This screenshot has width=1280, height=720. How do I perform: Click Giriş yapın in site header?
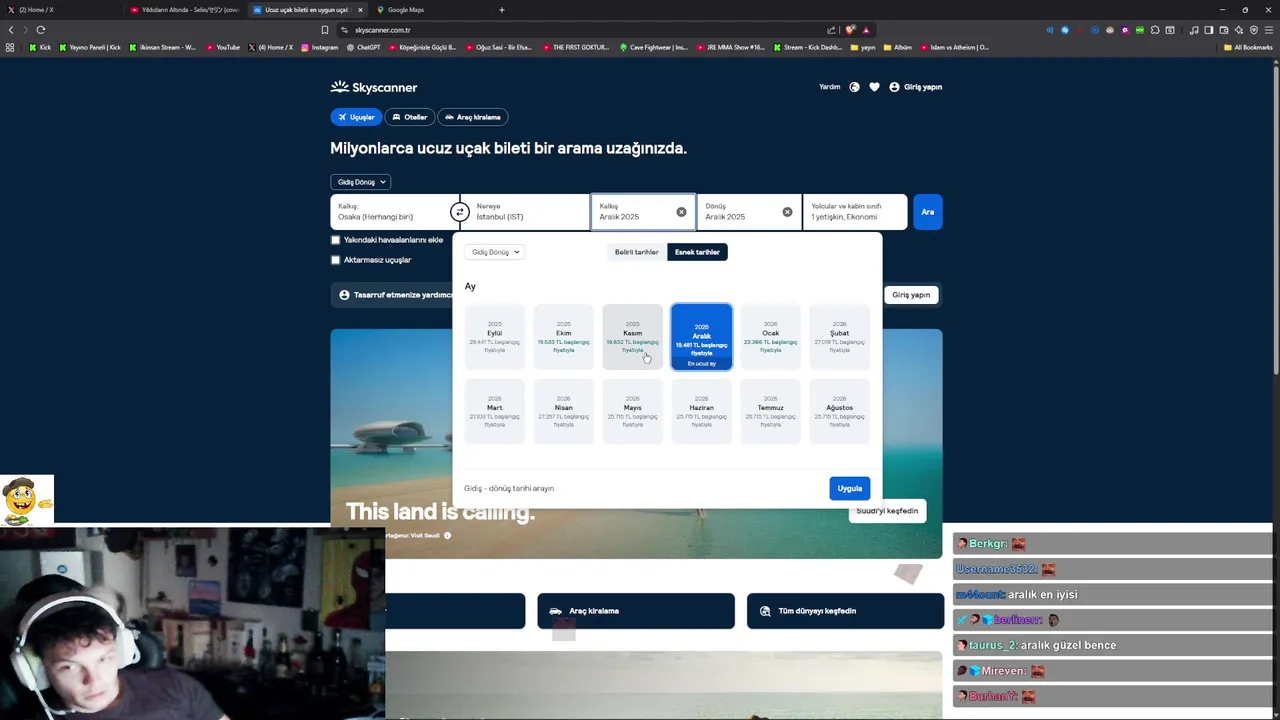click(916, 87)
